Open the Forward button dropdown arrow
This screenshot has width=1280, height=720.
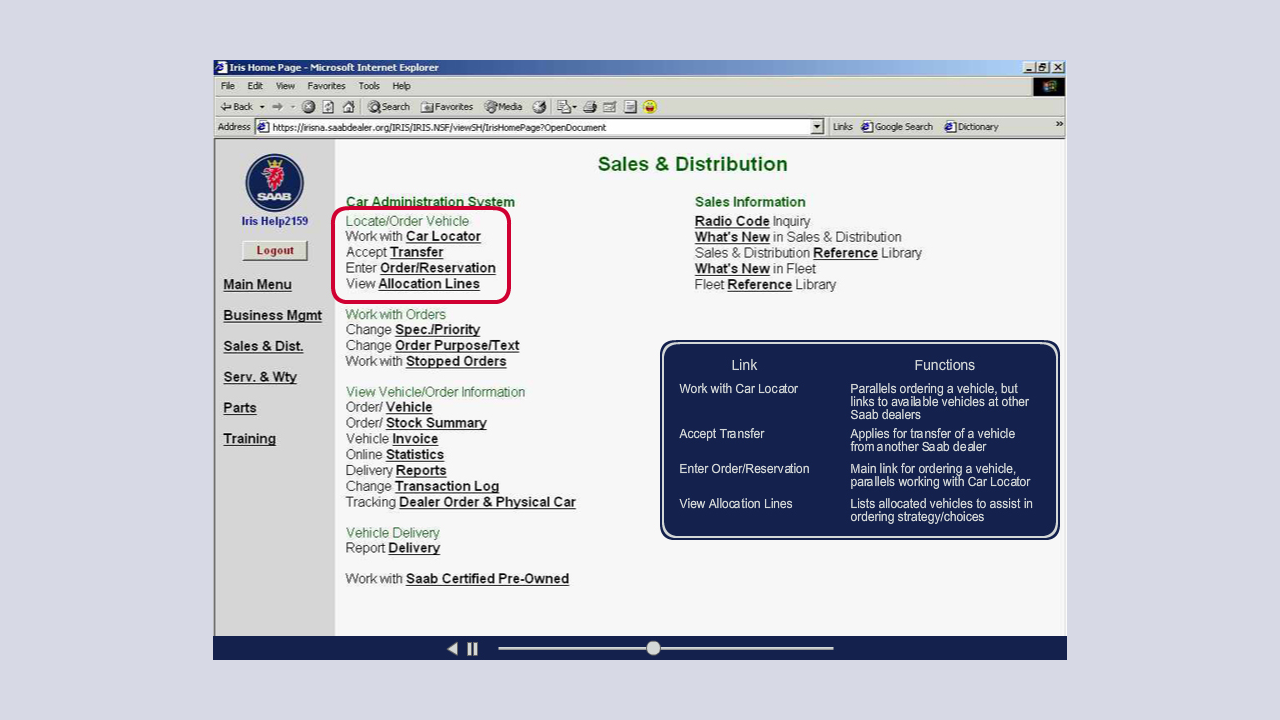click(x=293, y=107)
